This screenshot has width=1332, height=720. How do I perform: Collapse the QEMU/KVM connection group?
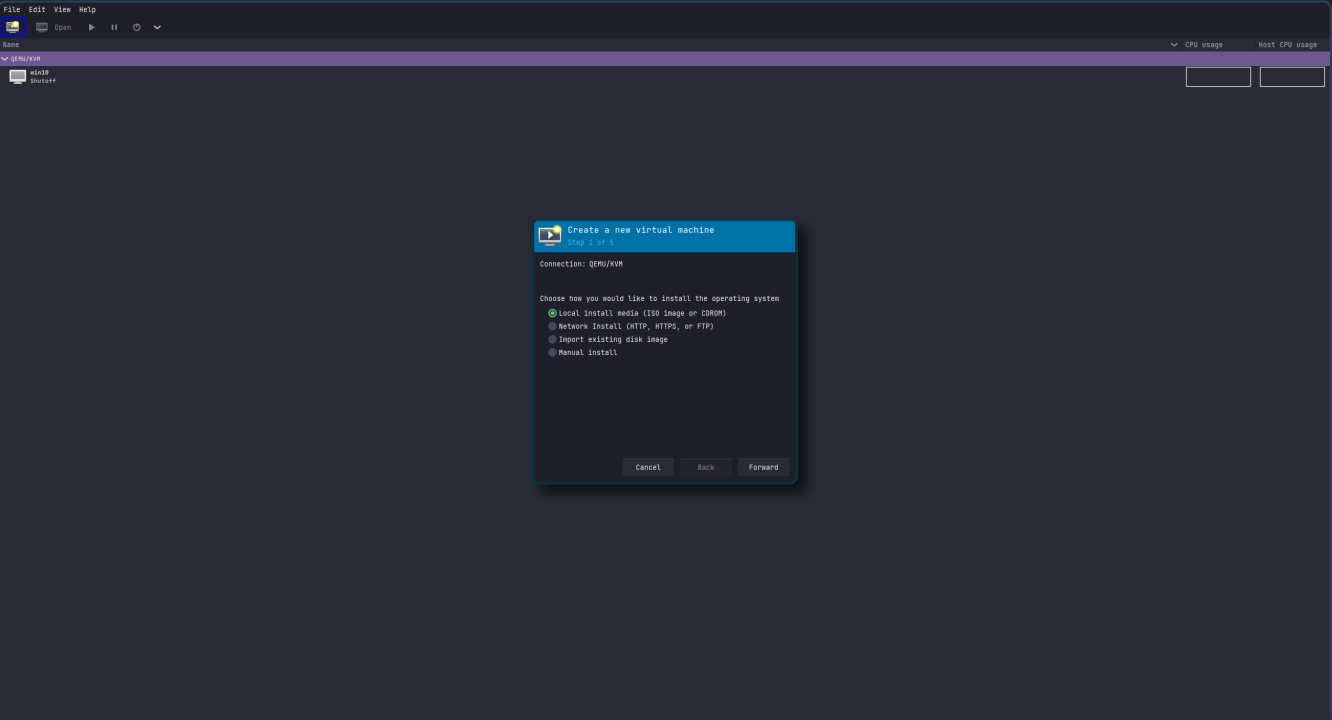coord(5,58)
